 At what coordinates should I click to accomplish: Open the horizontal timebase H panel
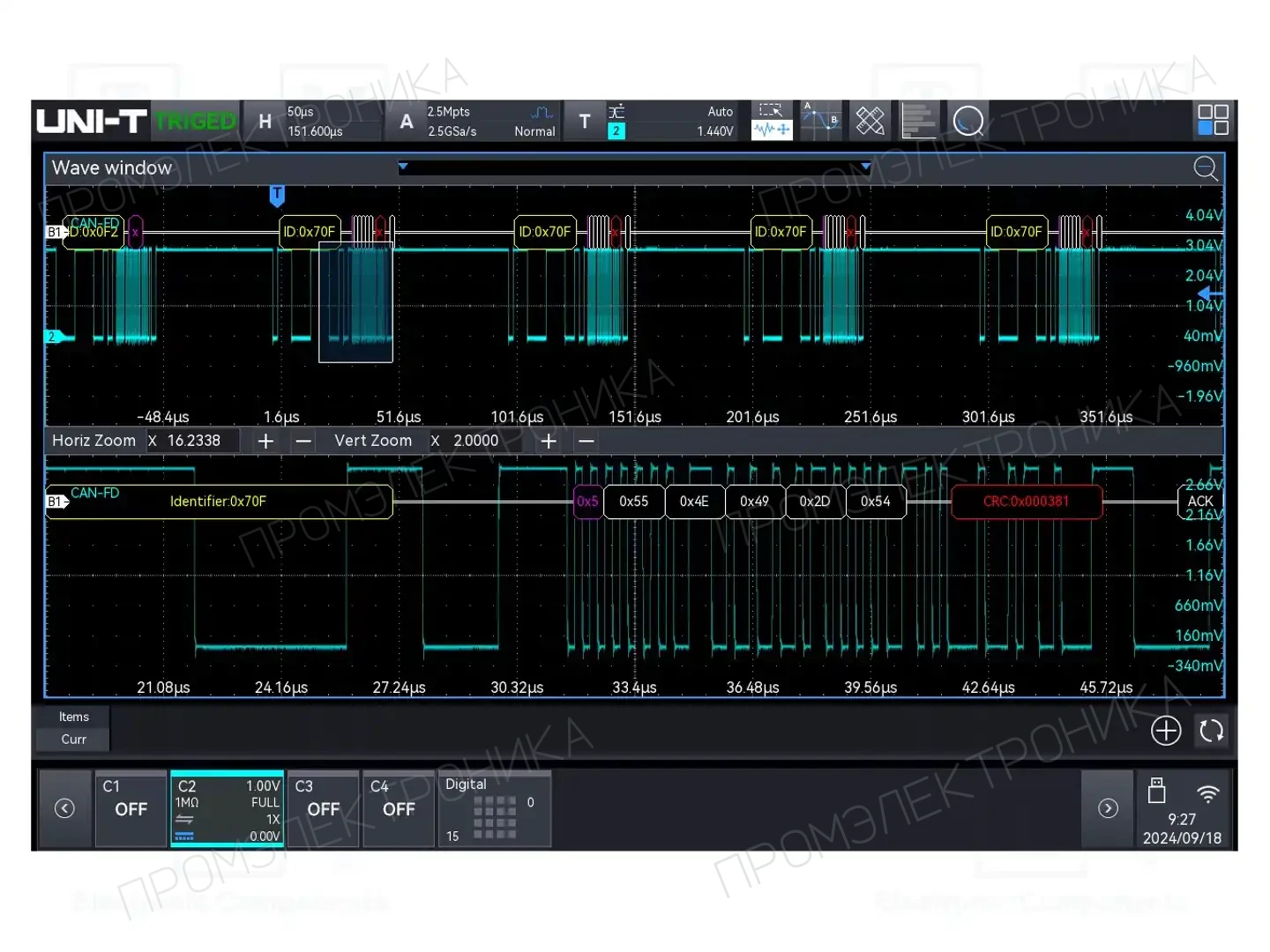(x=312, y=121)
